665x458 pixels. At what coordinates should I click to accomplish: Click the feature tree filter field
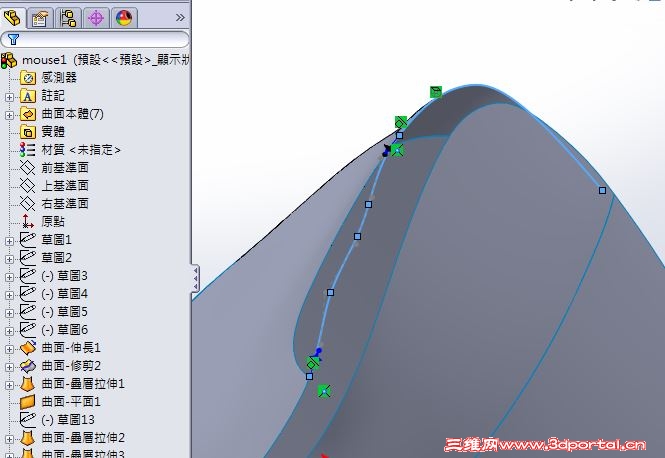point(95,39)
